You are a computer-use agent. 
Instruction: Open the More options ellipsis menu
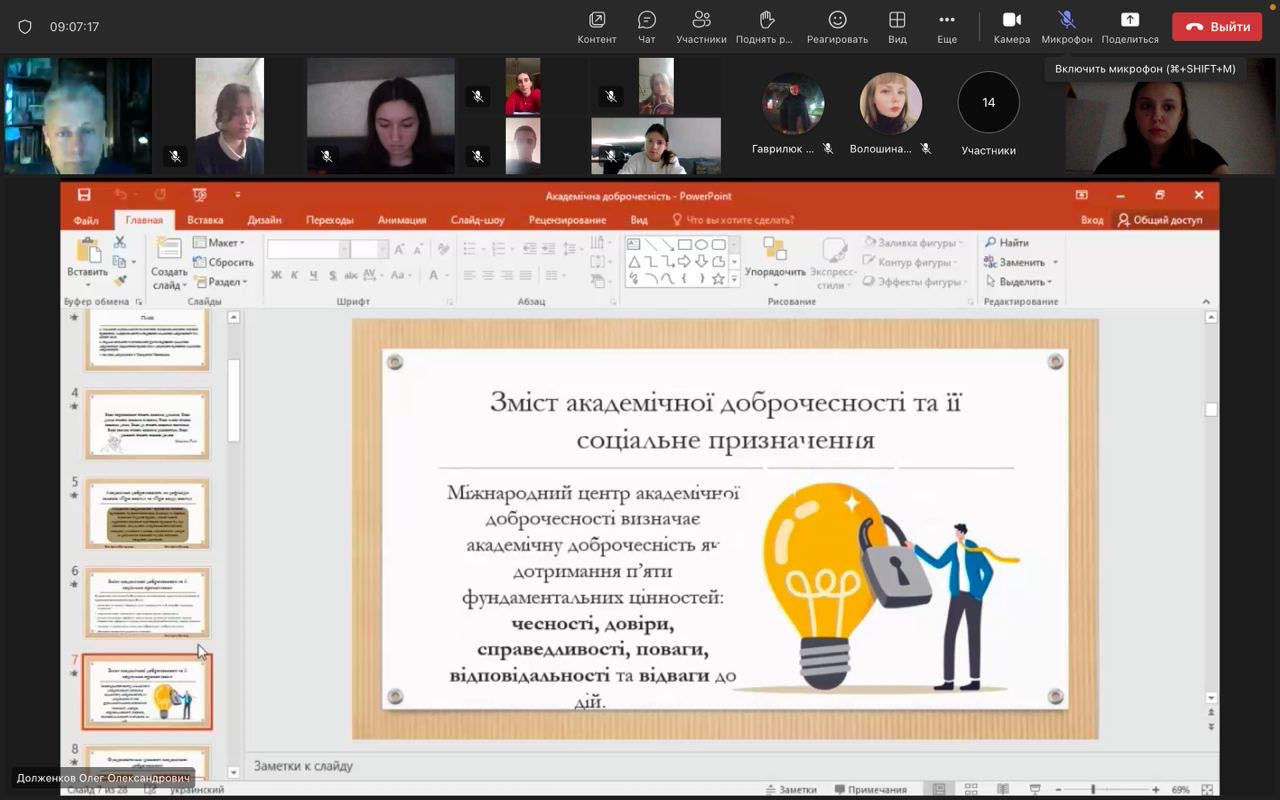pyautogui.click(x=946, y=21)
